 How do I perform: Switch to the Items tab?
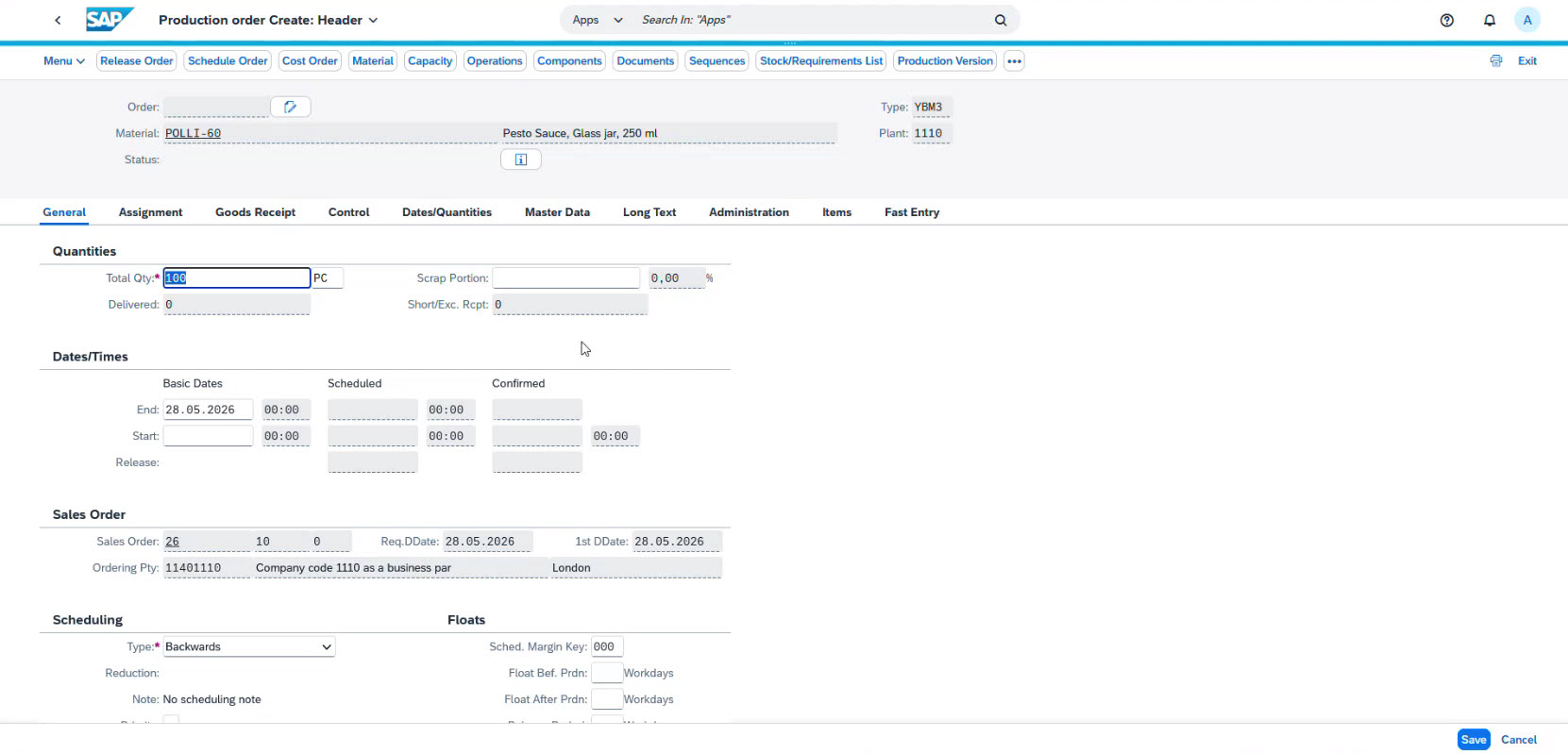(x=836, y=212)
